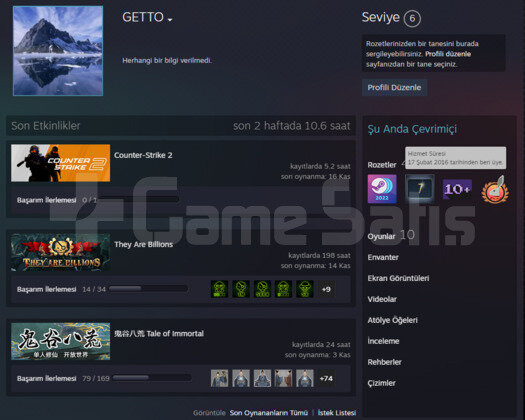Image resolution: width=525 pixels, height=420 pixels.
Task: Open the İnceleme reviews page
Action: pyautogui.click(x=383, y=341)
